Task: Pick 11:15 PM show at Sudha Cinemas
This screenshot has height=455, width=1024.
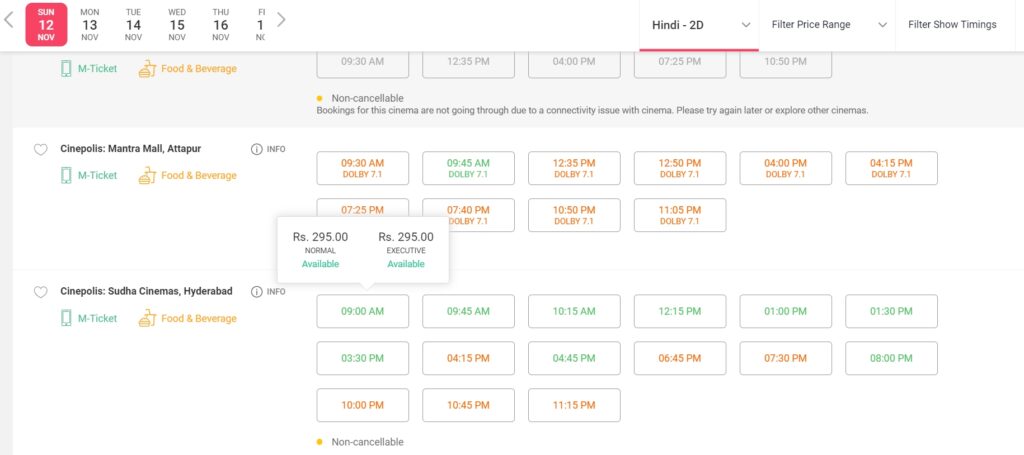Action: coord(574,405)
